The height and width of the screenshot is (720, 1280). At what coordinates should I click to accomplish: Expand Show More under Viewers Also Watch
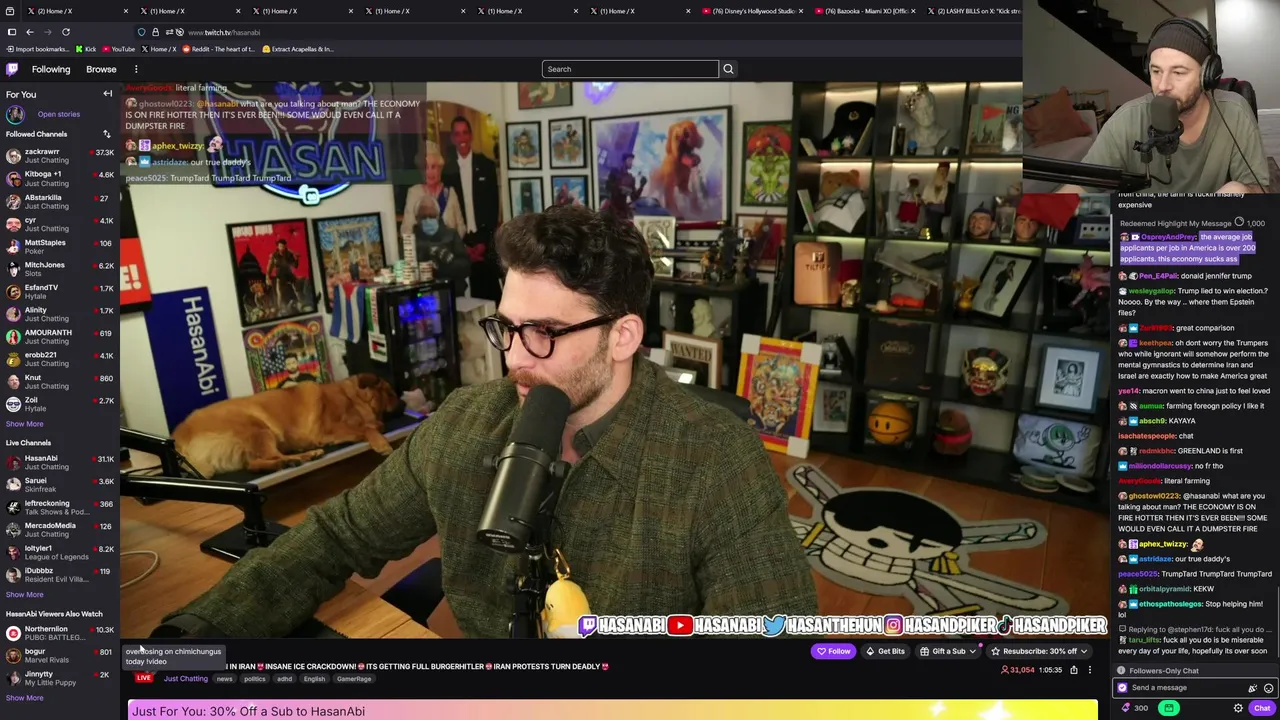click(x=25, y=698)
